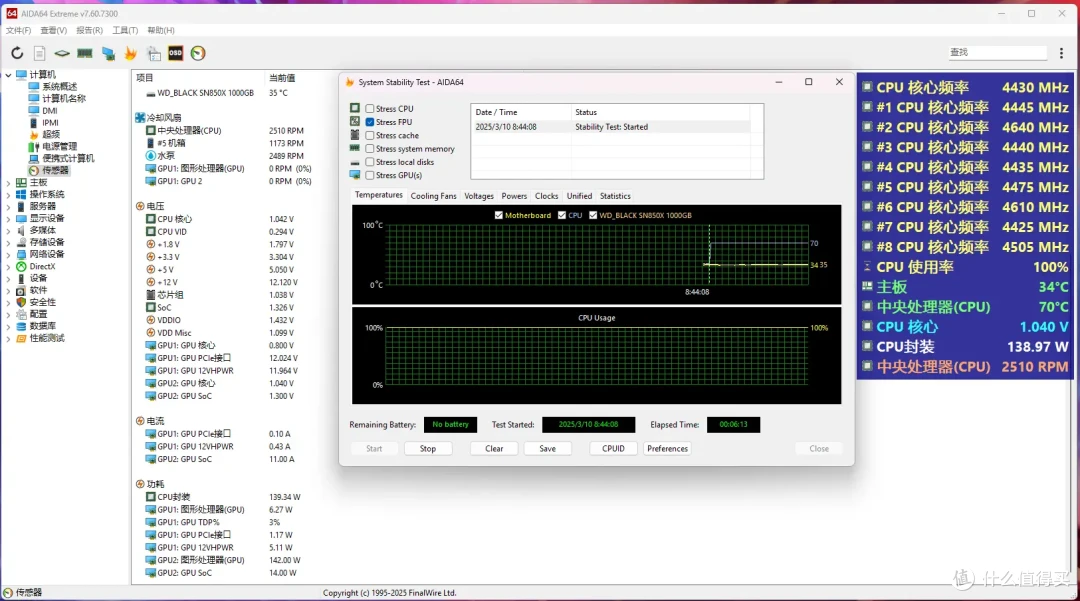Open the 工具(T) menu
The width and height of the screenshot is (1080, 601).
click(x=125, y=30)
